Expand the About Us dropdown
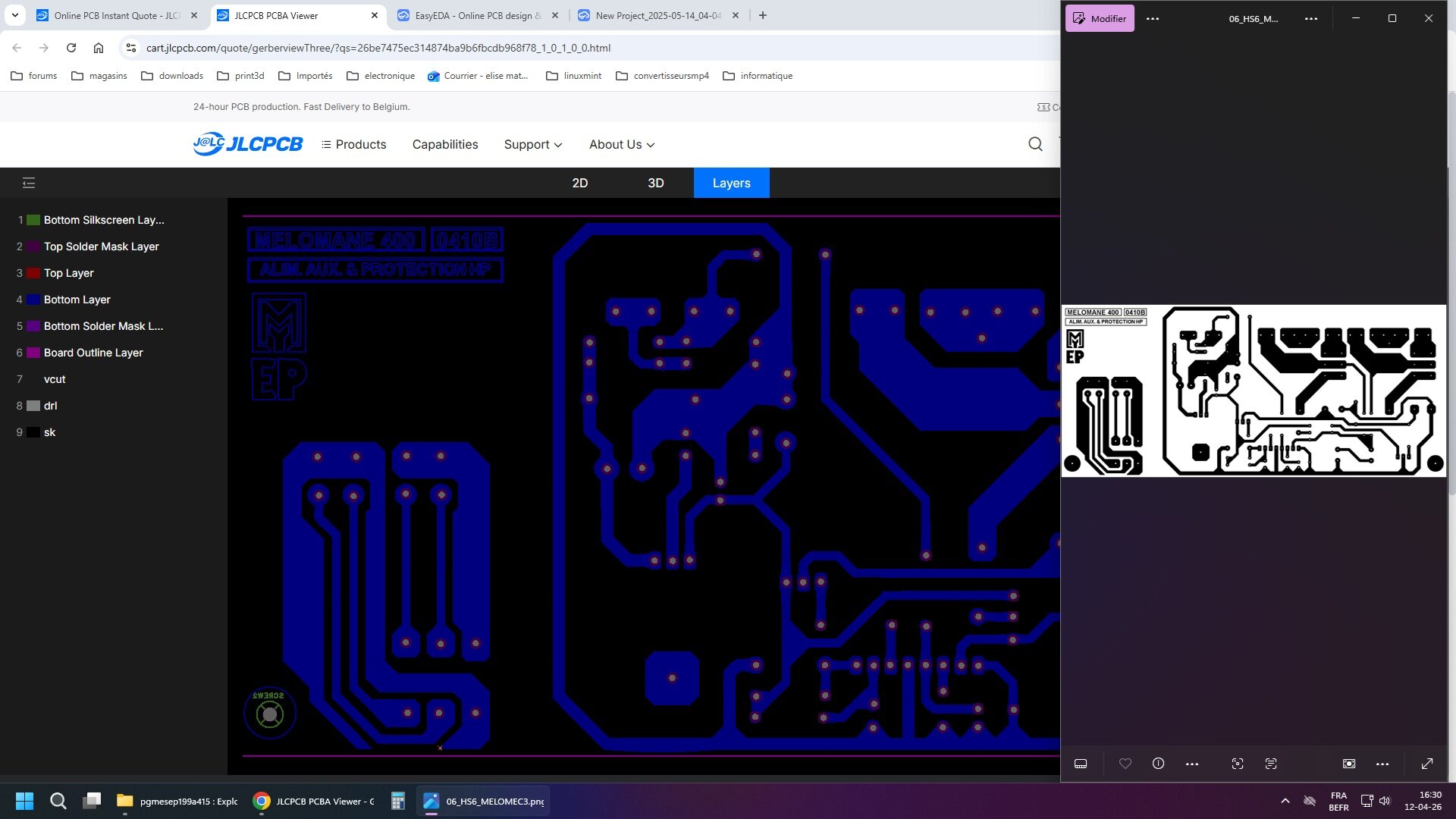Image resolution: width=1456 pixels, height=819 pixels. pyautogui.click(x=622, y=144)
